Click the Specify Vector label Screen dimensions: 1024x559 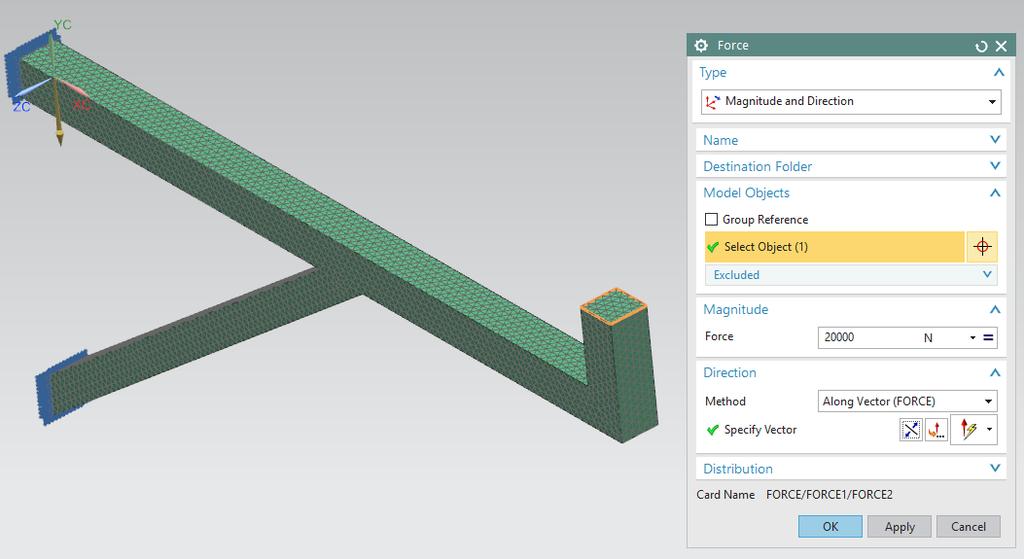tap(760, 430)
